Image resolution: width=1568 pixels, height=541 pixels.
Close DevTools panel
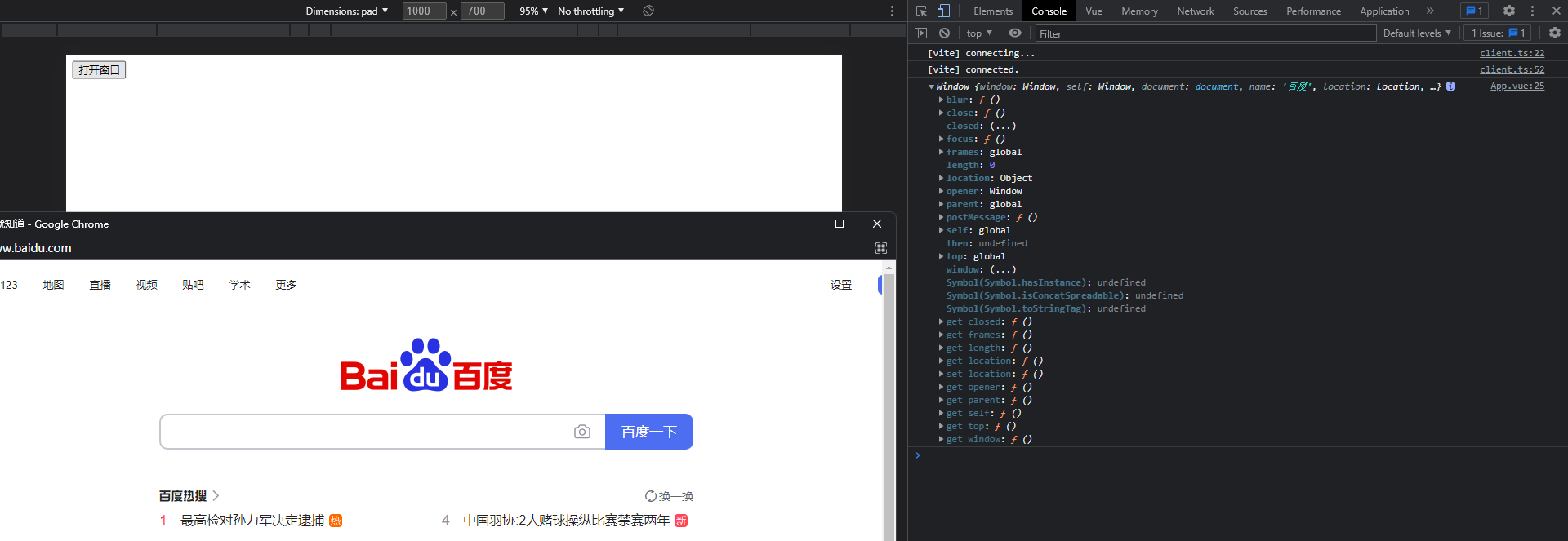point(1556,11)
